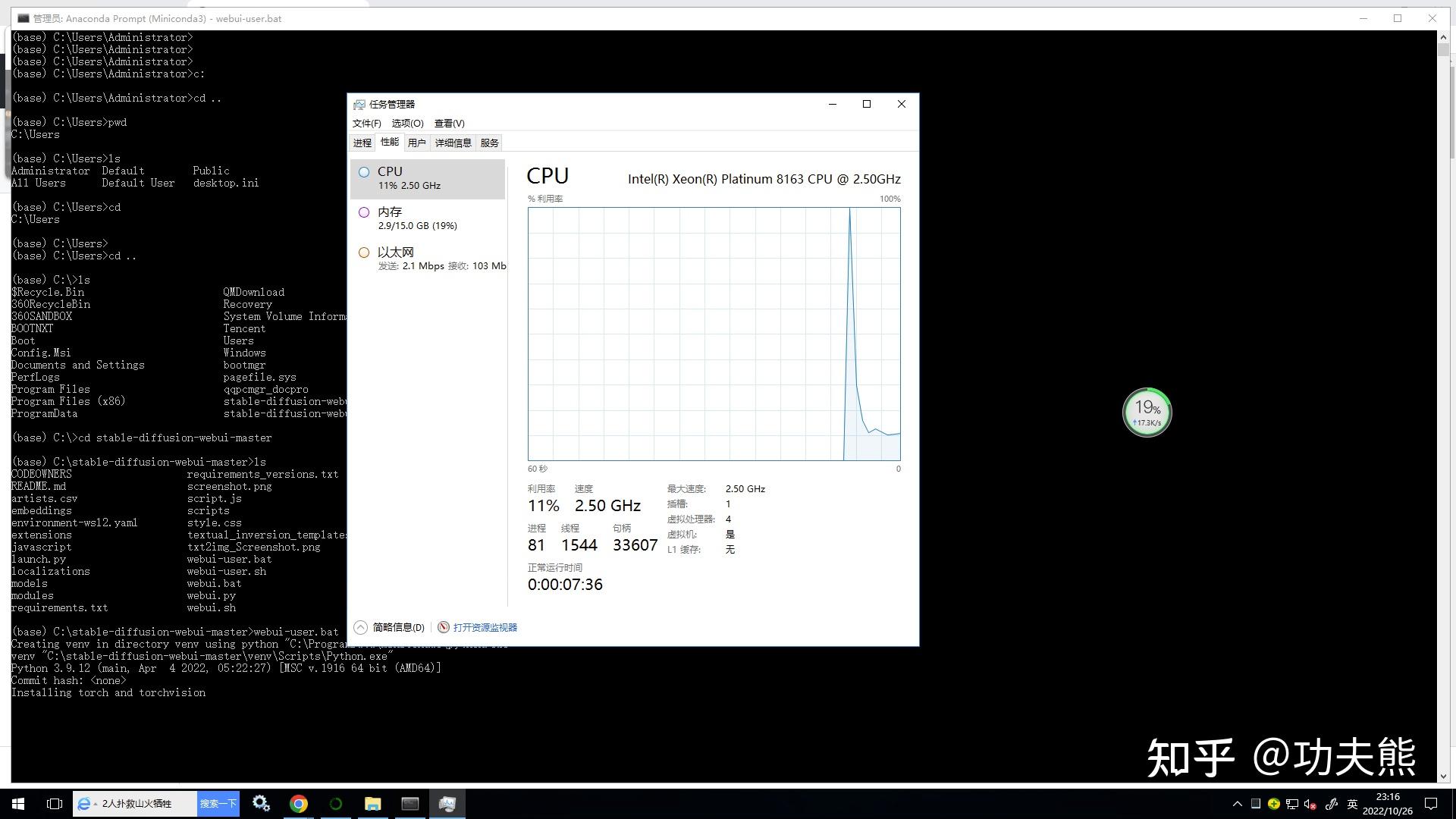Viewport: 1456px width, 819px height.
Task: Toggle the 英 input language indicator
Action: [1352, 804]
